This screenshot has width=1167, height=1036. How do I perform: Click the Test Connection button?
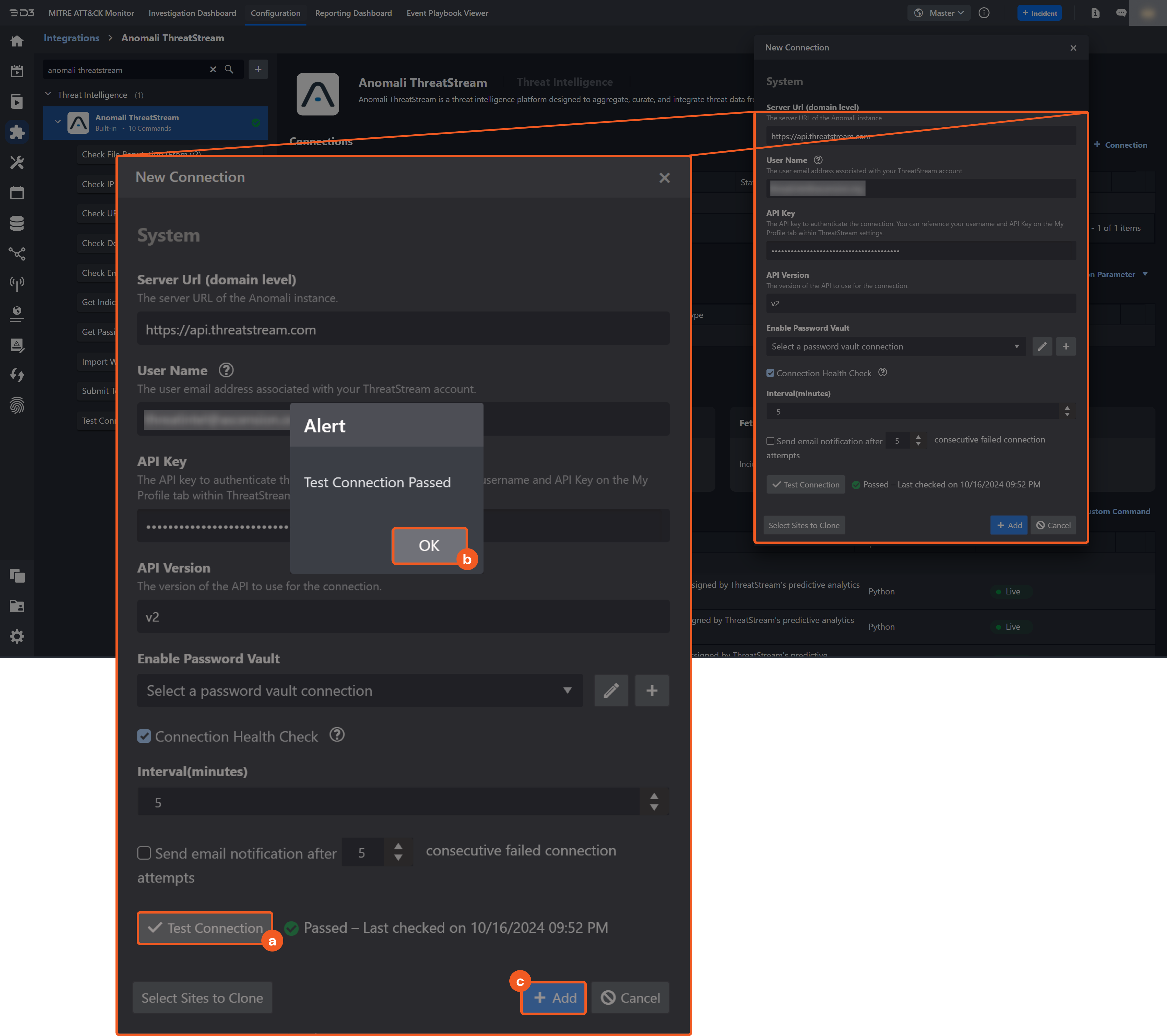tap(205, 928)
